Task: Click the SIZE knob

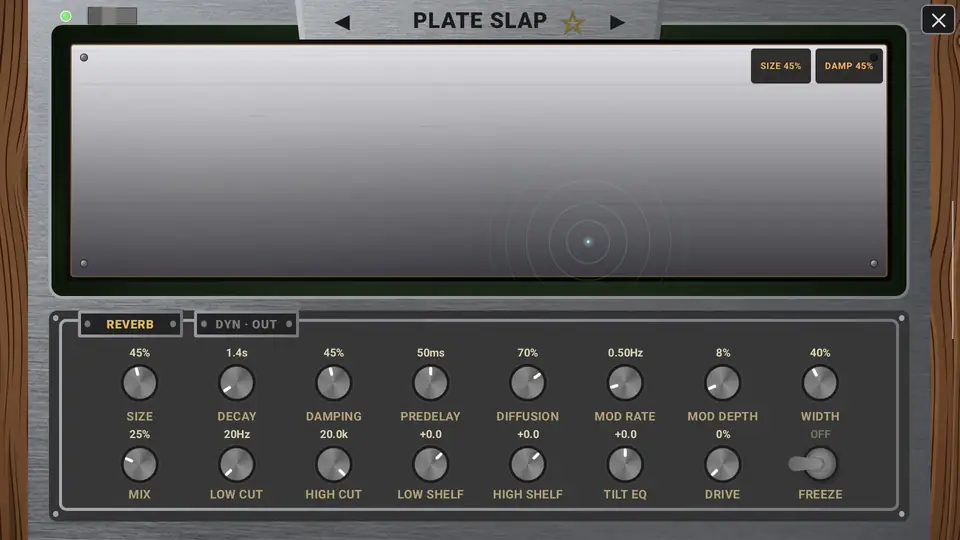Action: pos(140,383)
